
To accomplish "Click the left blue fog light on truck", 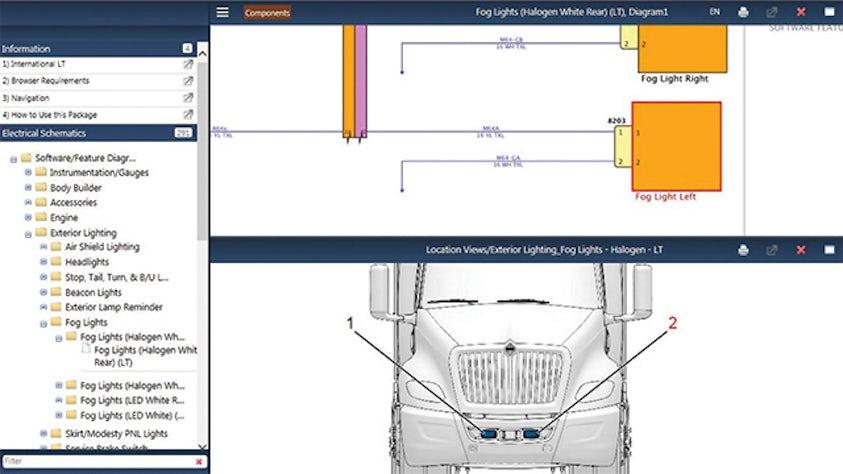I will point(489,434).
